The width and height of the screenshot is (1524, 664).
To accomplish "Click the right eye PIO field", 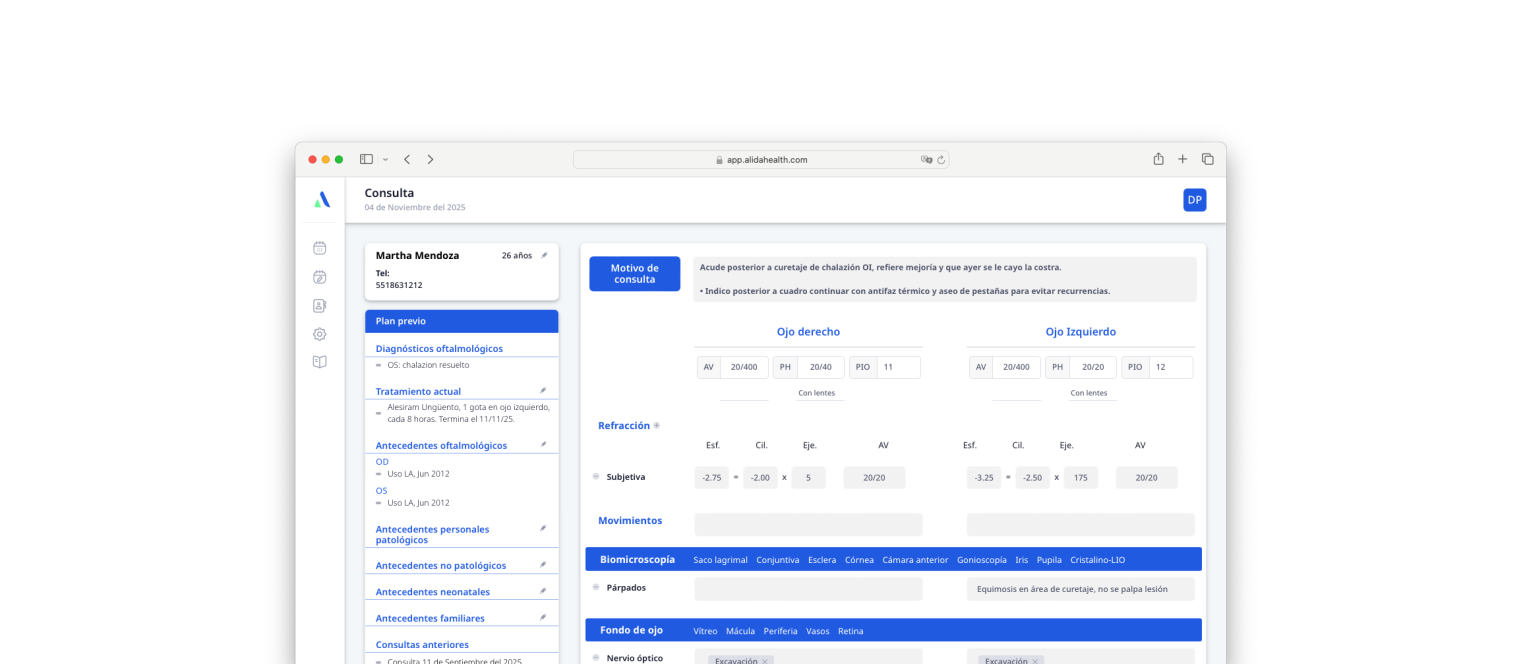I will click(898, 367).
